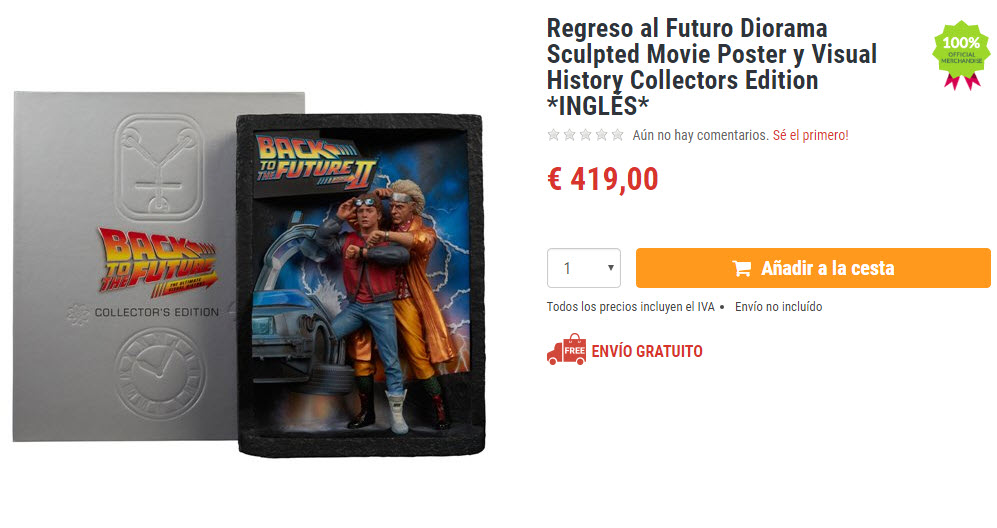Rate the product with the third star
Image resolution: width=997 pixels, height=528 pixels.
point(586,135)
